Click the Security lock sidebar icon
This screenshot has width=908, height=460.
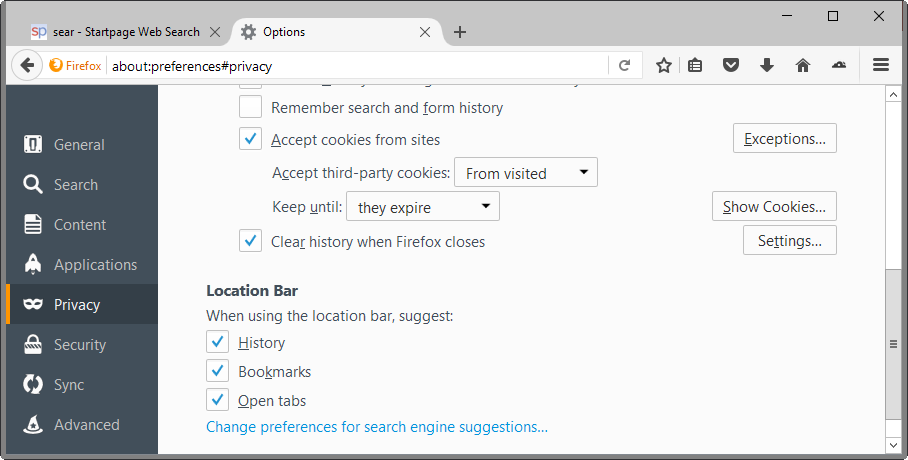point(33,344)
